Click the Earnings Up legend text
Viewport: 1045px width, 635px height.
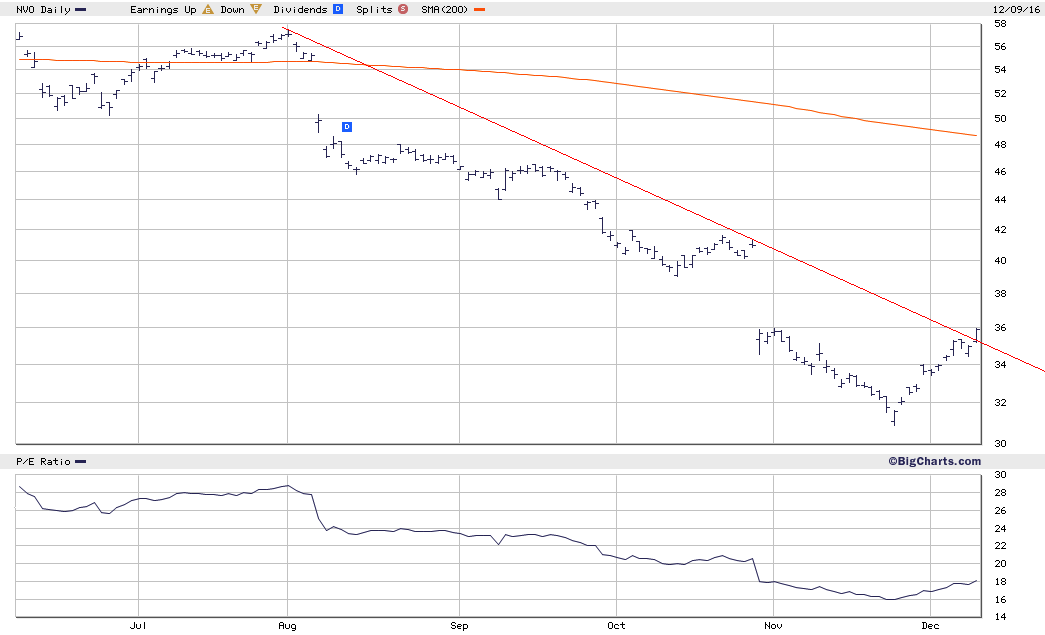pyautogui.click(x=163, y=9)
